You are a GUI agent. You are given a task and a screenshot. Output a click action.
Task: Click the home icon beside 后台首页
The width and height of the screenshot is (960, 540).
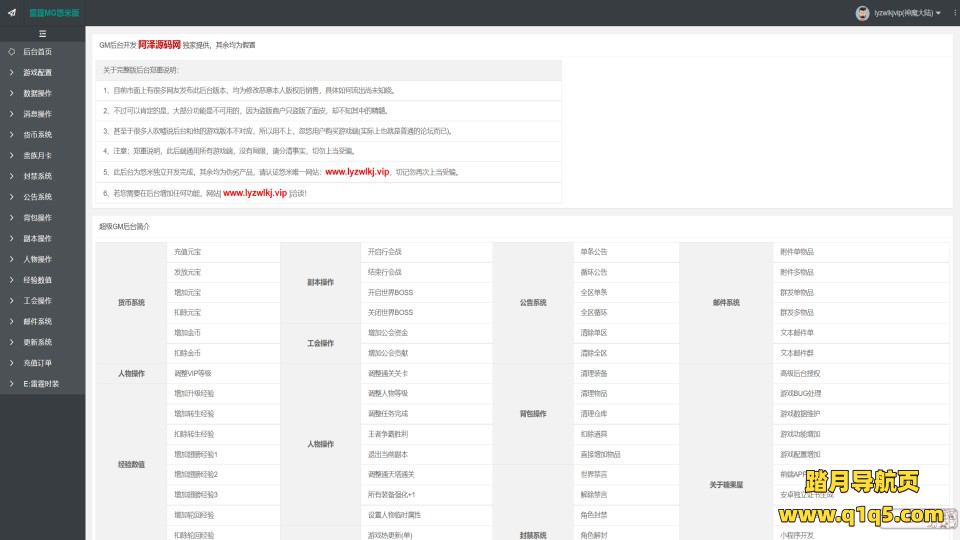[x=11, y=52]
